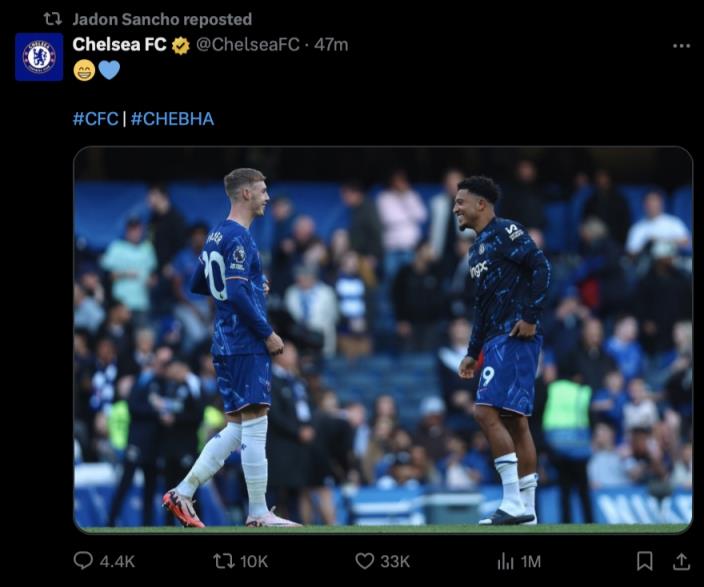Click the 47m timestamp
Screen dimensions: 704x587
point(331,45)
